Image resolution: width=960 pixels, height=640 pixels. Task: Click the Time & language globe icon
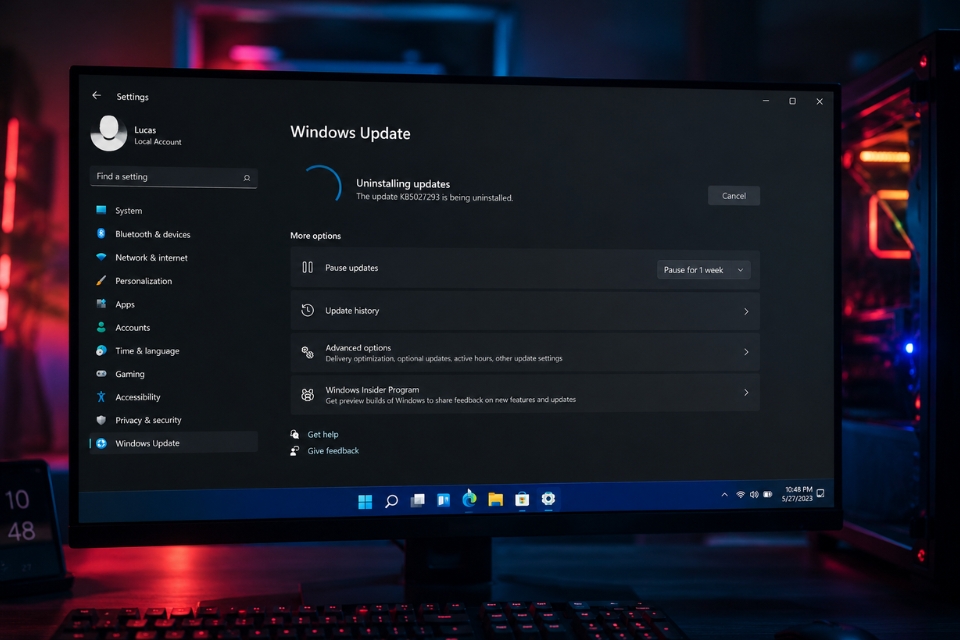102,350
